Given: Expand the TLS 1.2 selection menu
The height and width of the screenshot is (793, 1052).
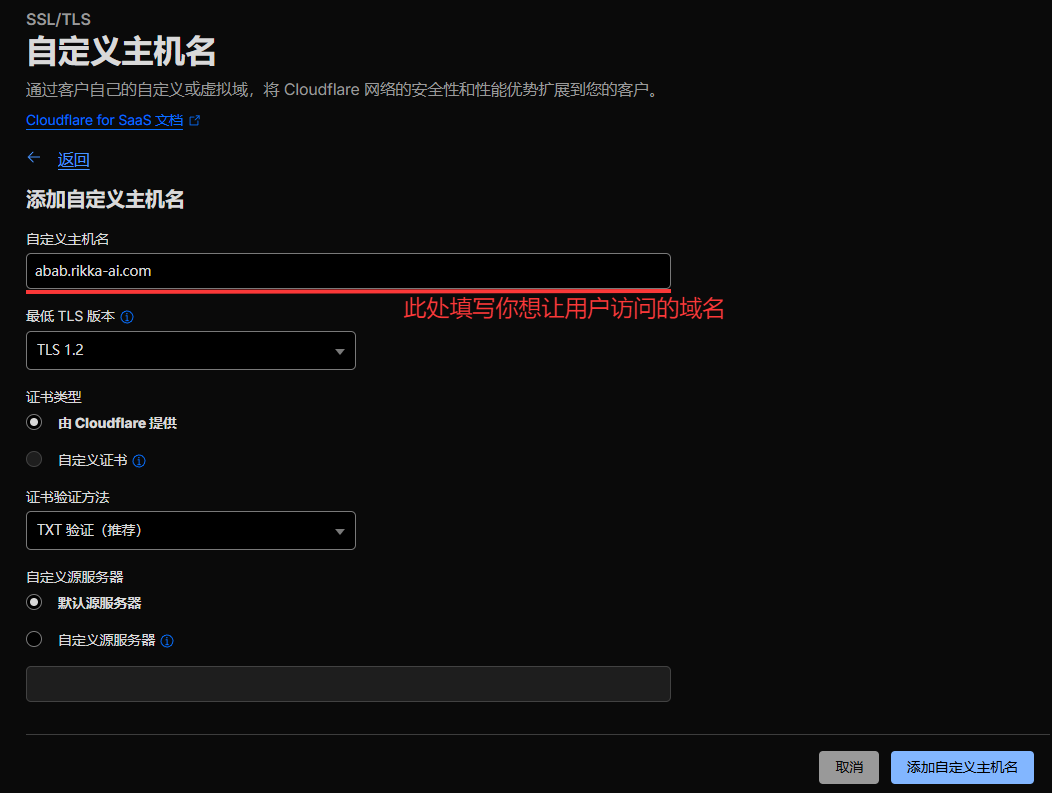Looking at the screenshot, I should pos(190,350).
